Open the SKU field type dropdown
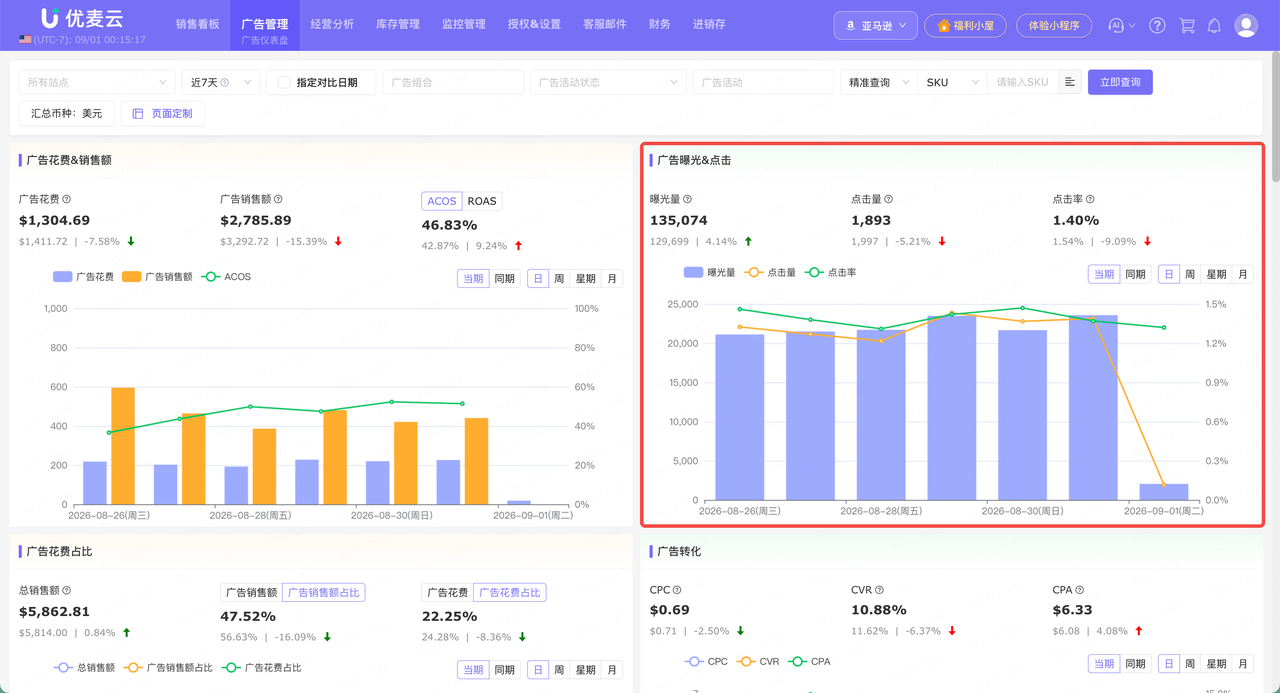The image size is (1280, 693). [952, 83]
